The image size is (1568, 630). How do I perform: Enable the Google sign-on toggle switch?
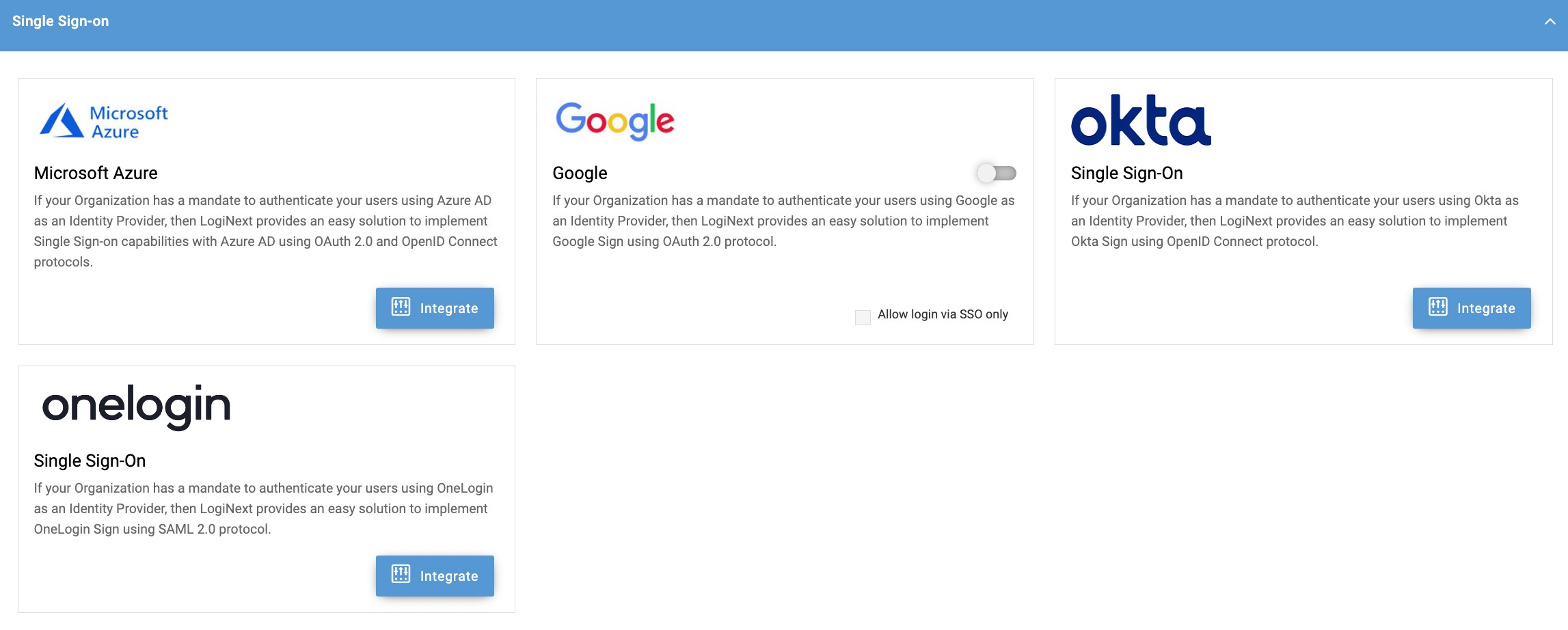pos(996,173)
